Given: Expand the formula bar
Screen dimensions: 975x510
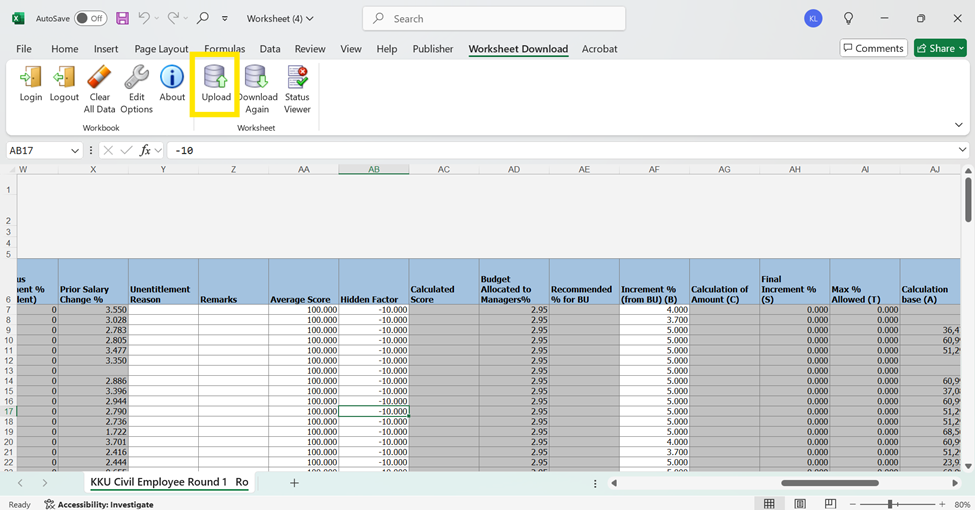Looking at the screenshot, I should tap(963, 150).
